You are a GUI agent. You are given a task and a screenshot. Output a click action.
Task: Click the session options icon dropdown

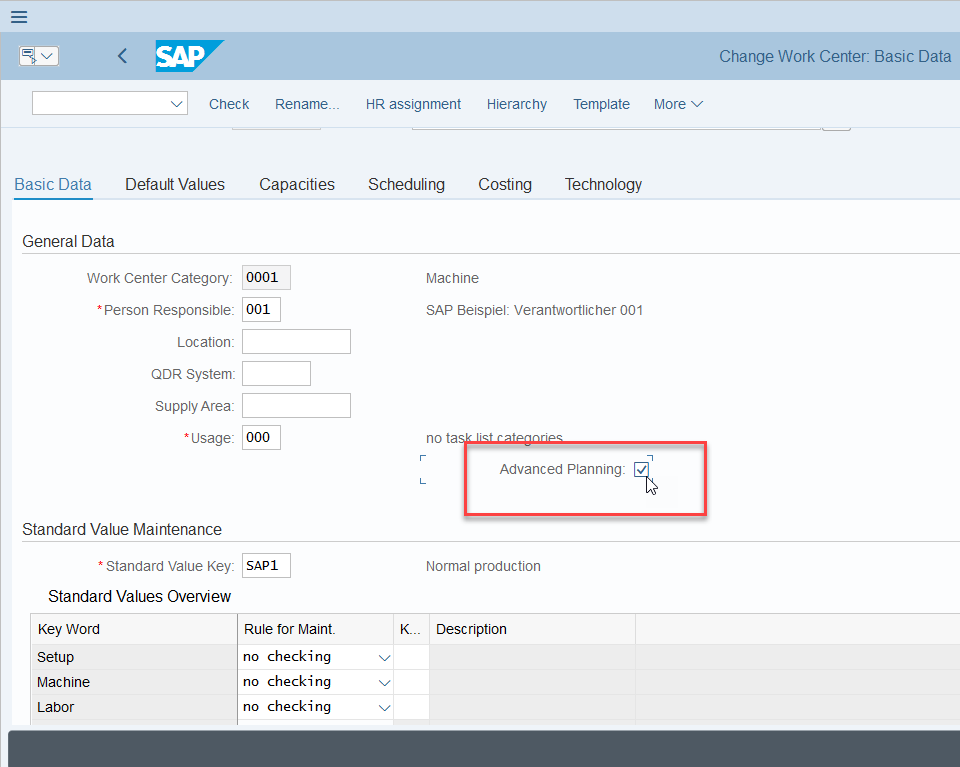point(39,56)
